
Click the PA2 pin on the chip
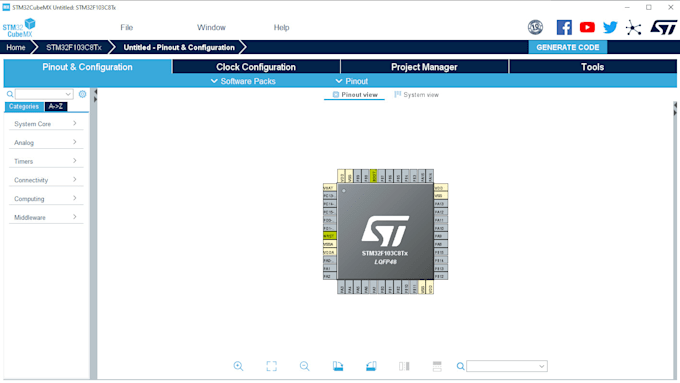tap(330, 276)
